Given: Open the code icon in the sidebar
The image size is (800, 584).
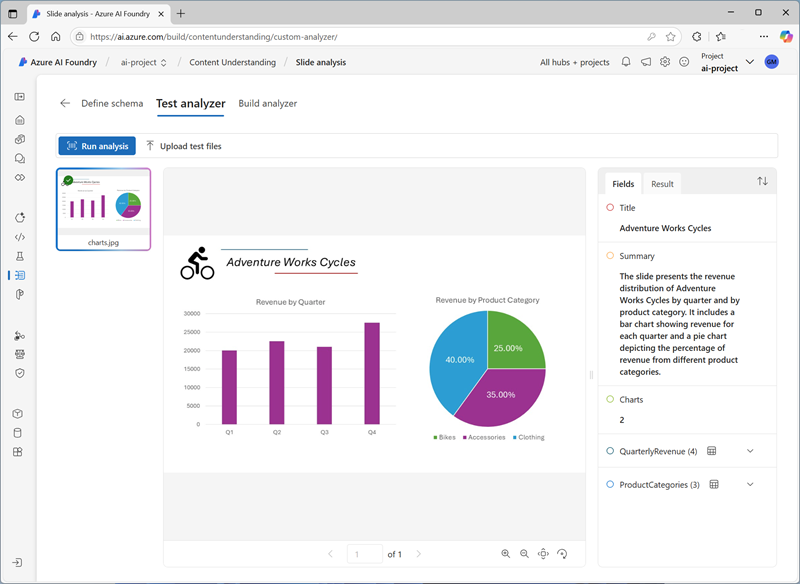Looking at the screenshot, I should pyautogui.click(x=19, y=237).
